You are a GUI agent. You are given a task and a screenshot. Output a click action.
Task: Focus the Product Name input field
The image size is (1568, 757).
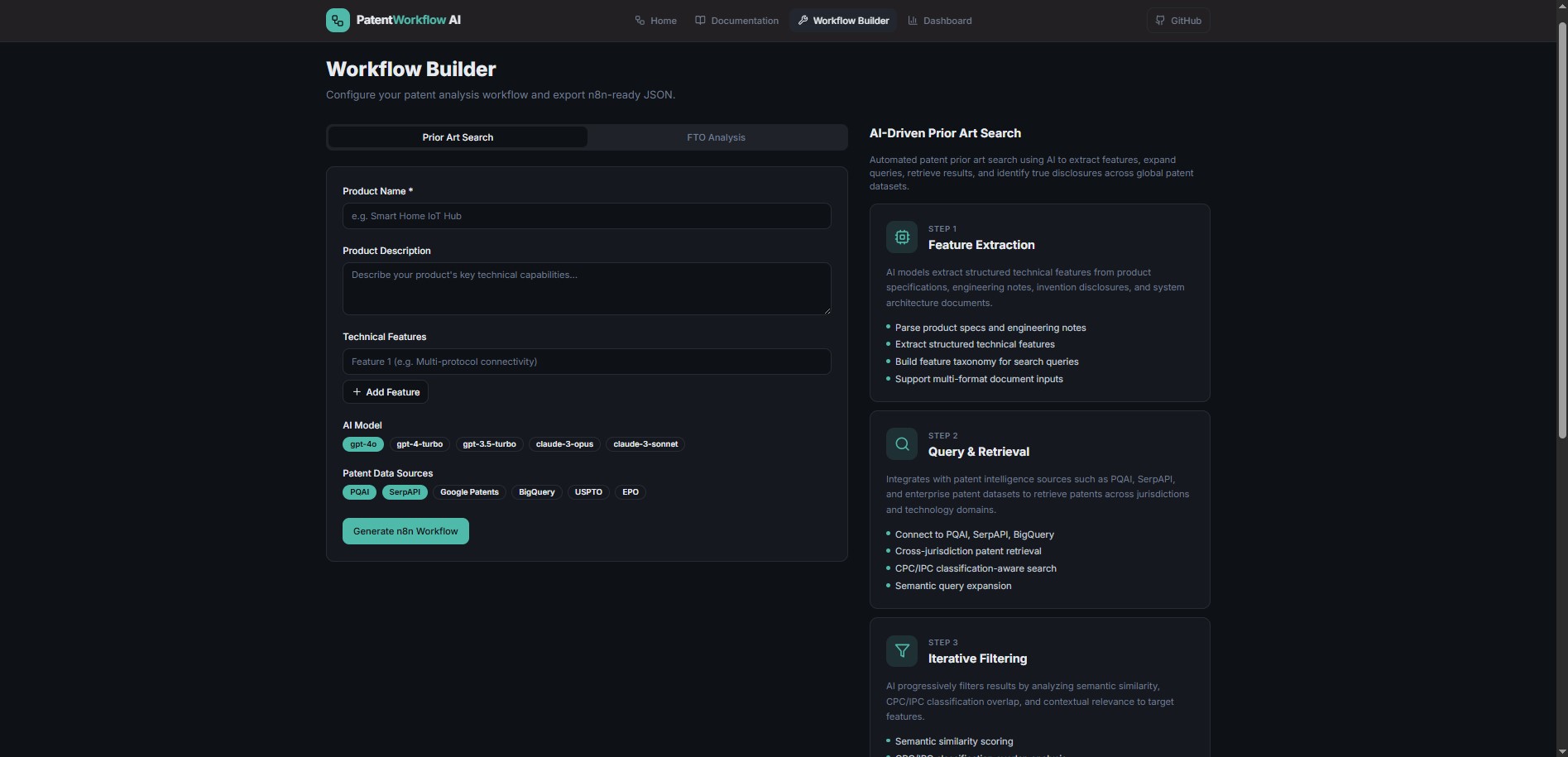pyautogui.click(x=586, y=216)
